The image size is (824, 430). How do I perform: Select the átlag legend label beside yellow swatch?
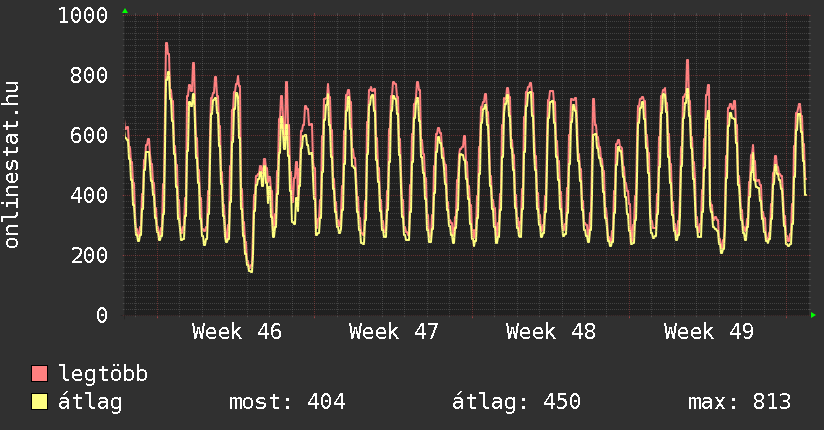coord(90,402)
